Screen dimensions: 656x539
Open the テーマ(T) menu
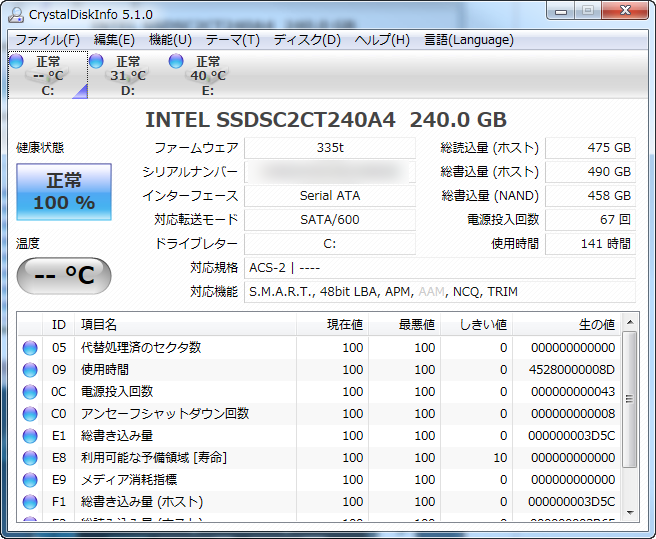[x=232, y=40]
